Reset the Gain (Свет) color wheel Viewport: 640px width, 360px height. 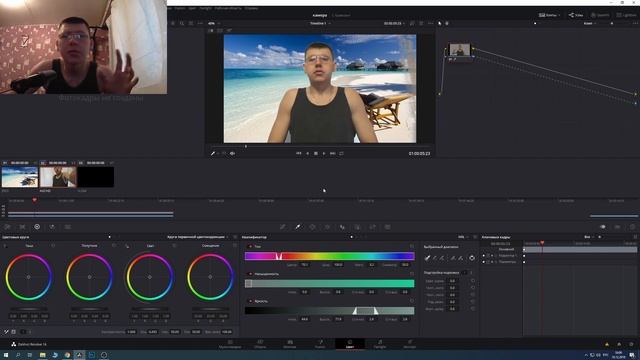(x=174, y=246)
